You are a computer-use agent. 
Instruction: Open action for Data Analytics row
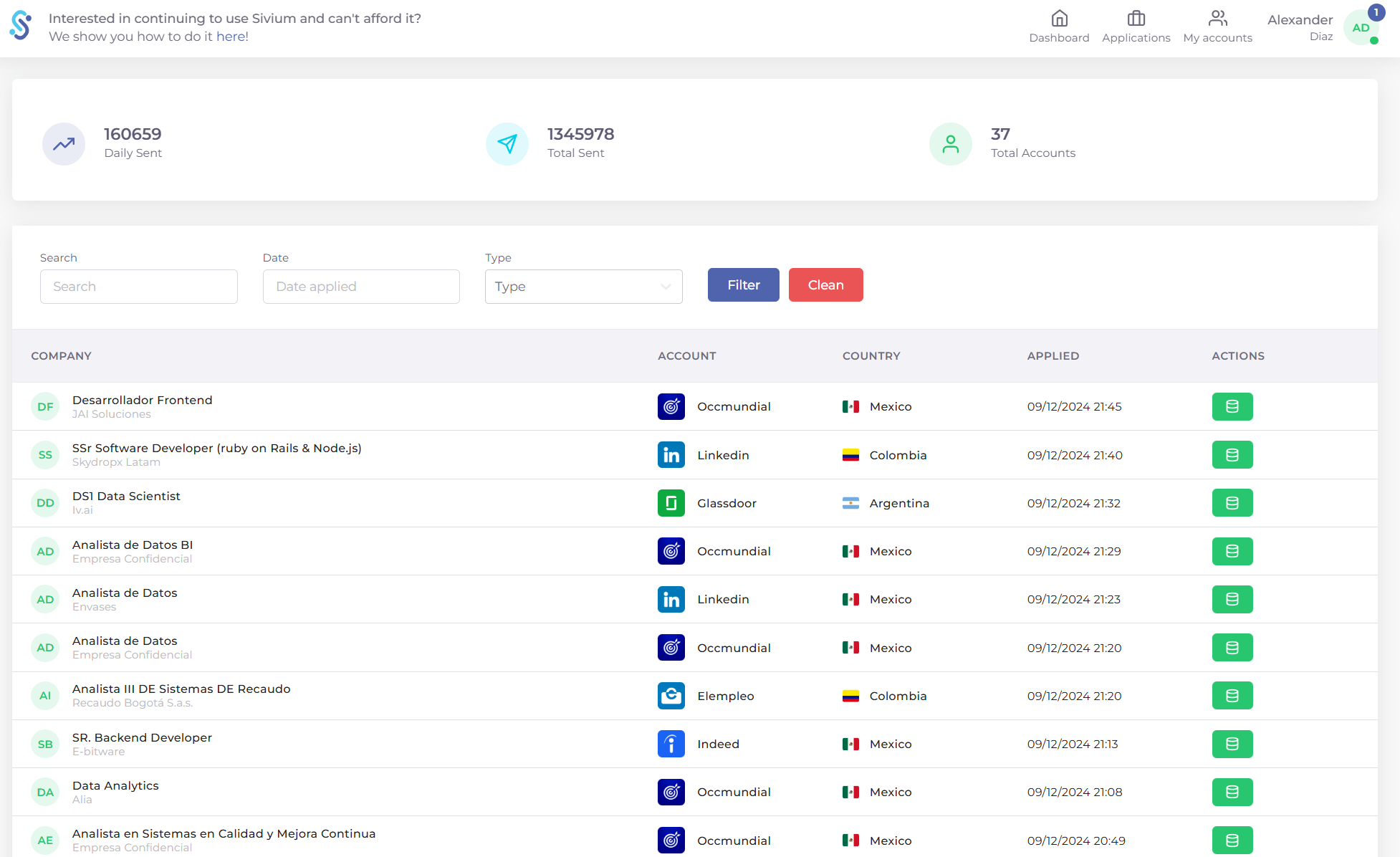pos(1232,792)
